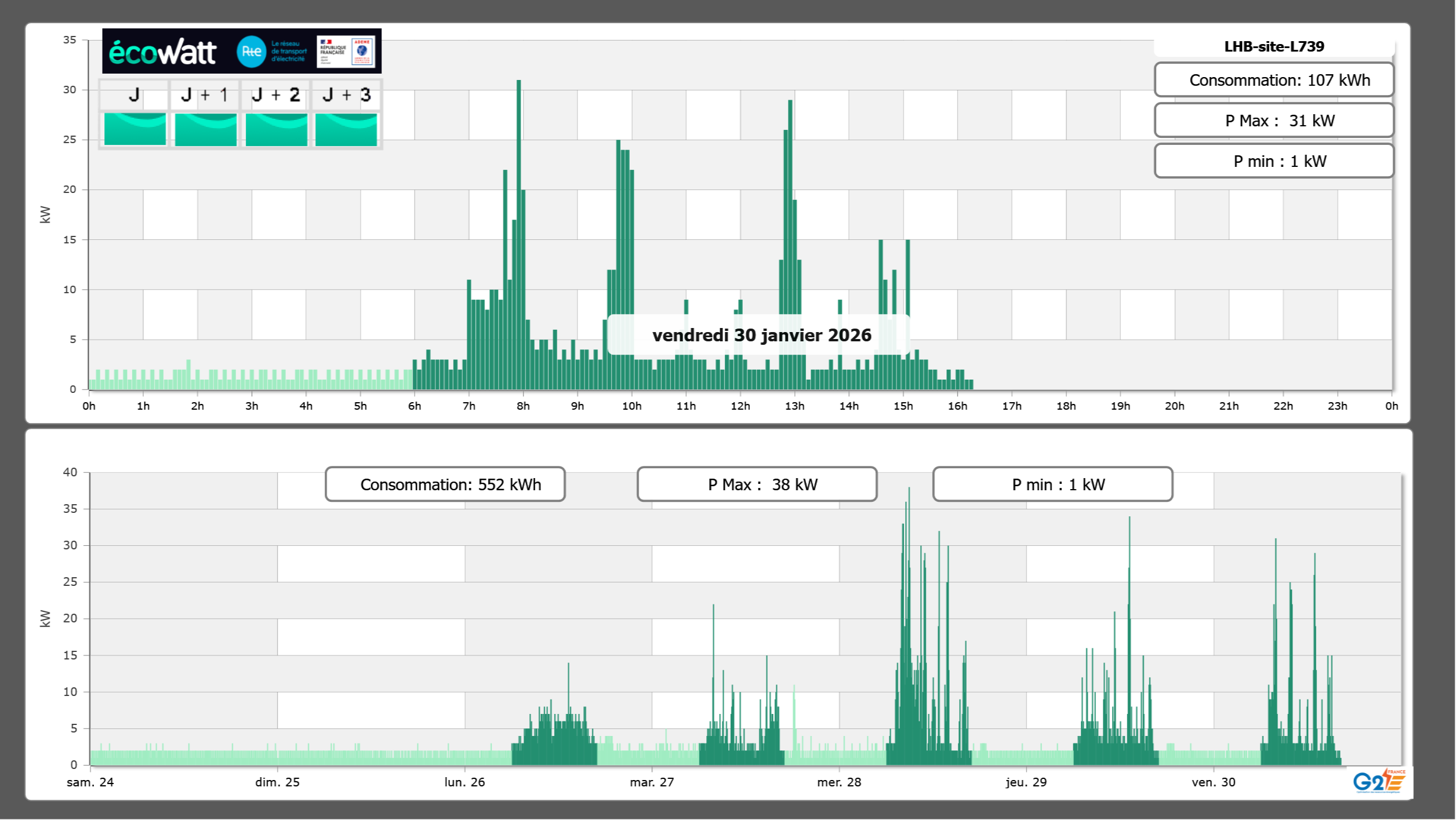The height and width of the screenshot is (820, 1456).
Task: Click the J + 3 header label
Action: click(x=346, y=95)
